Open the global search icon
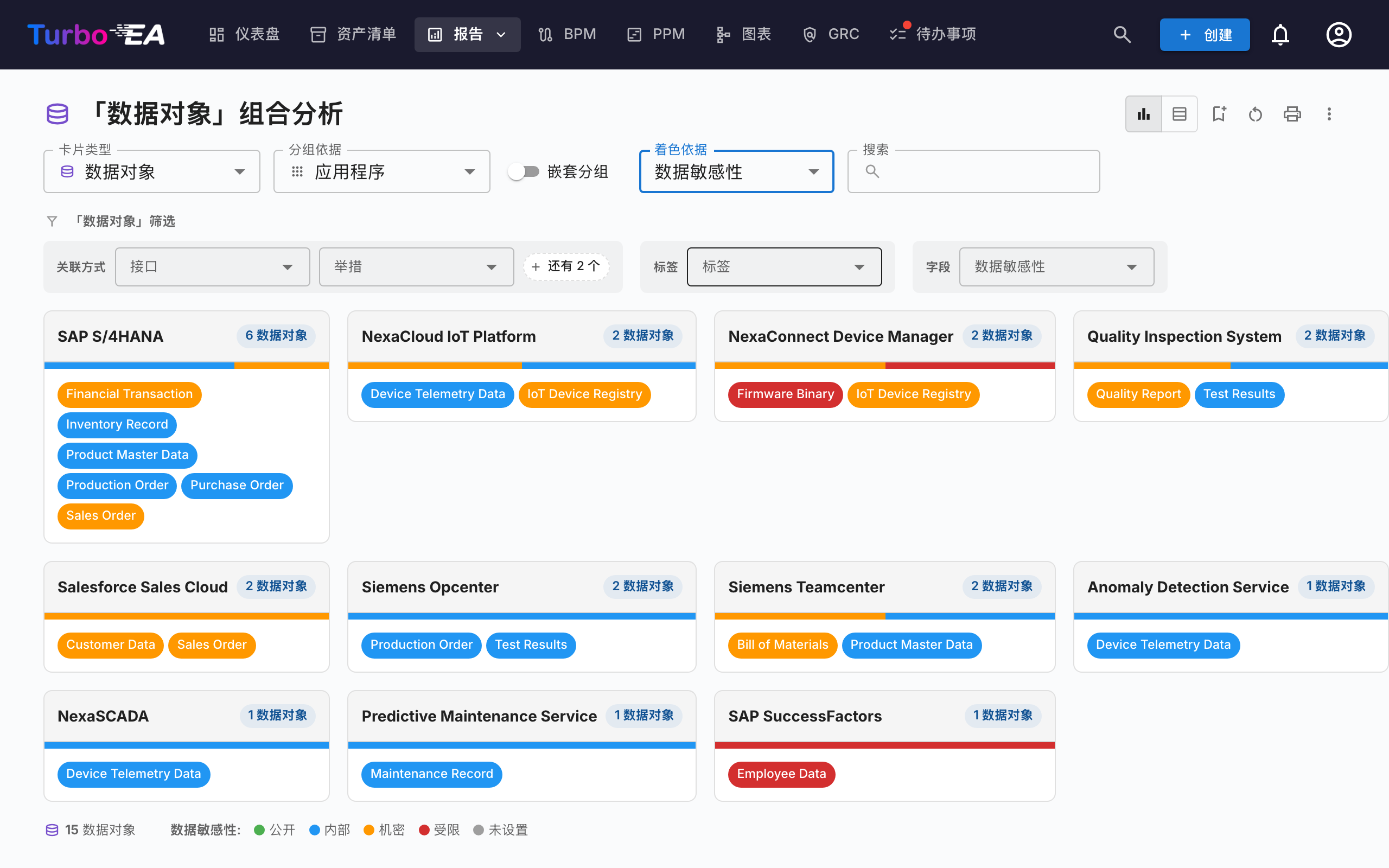 [1122, 34]
